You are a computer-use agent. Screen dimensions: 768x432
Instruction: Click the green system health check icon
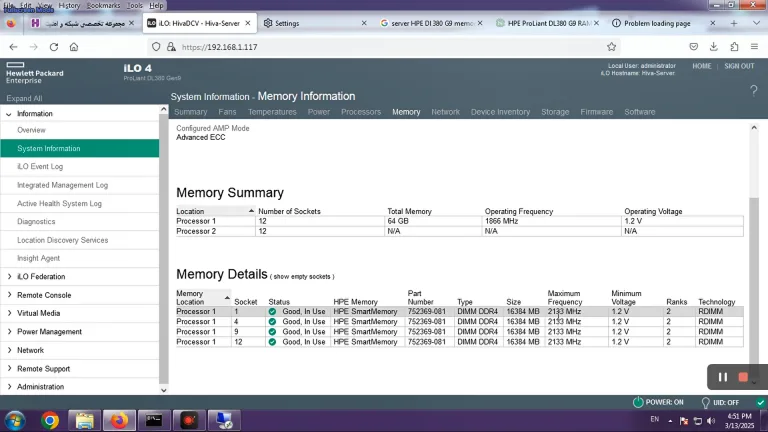[760, 403]
